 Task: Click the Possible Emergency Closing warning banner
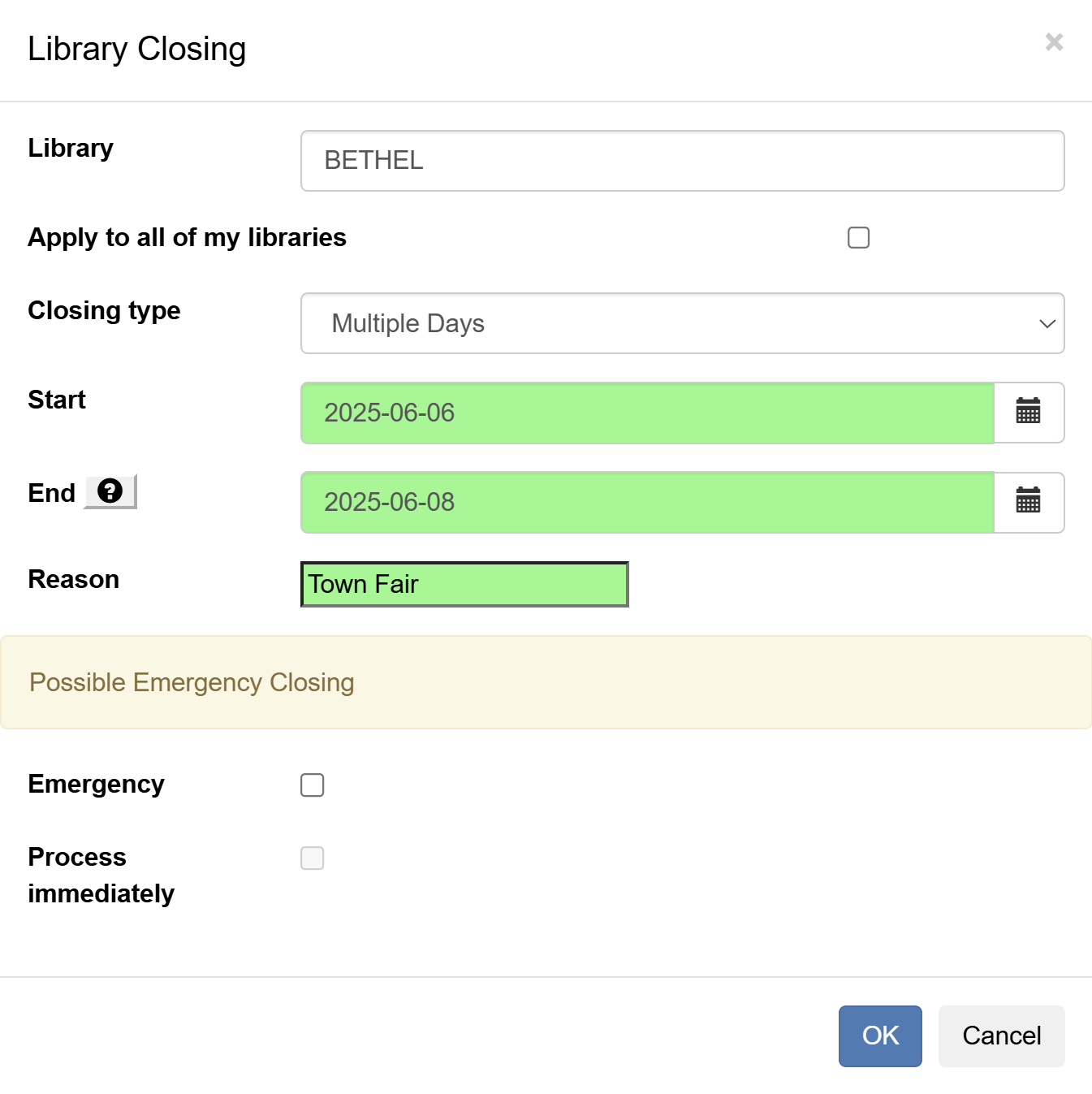point(546,682)
